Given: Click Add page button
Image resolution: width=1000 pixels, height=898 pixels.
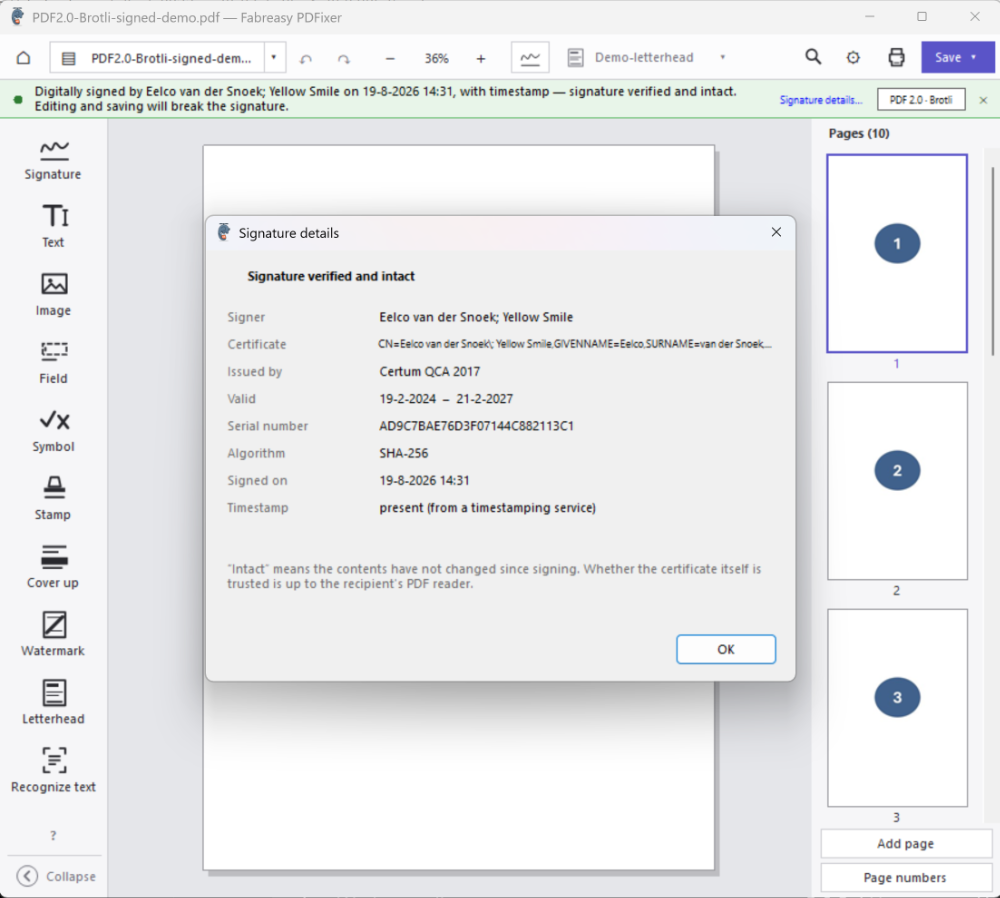Looking at the screenshot, I should (x=905, y=844).
